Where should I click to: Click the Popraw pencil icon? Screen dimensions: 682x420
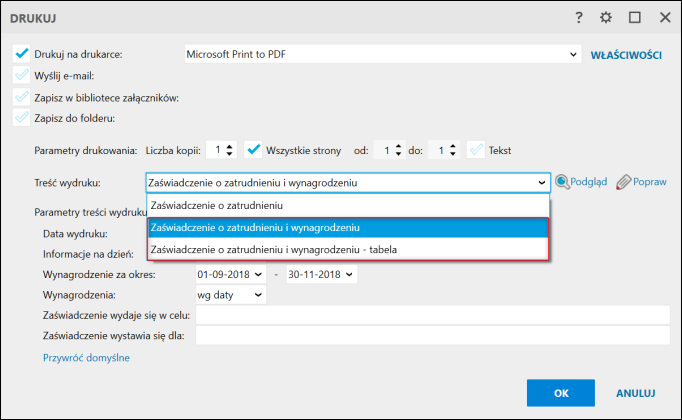click(x=624, y=182)
